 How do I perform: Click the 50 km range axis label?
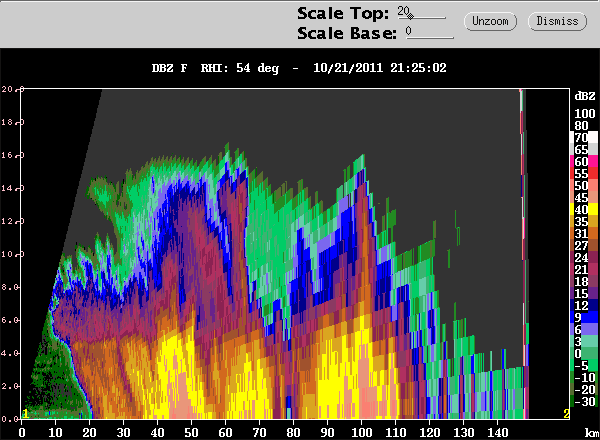191,432
